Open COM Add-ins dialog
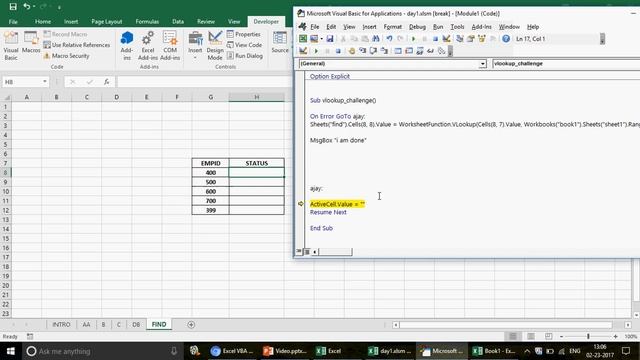This screenshot has width=640, height=360. tap(170, 46)
